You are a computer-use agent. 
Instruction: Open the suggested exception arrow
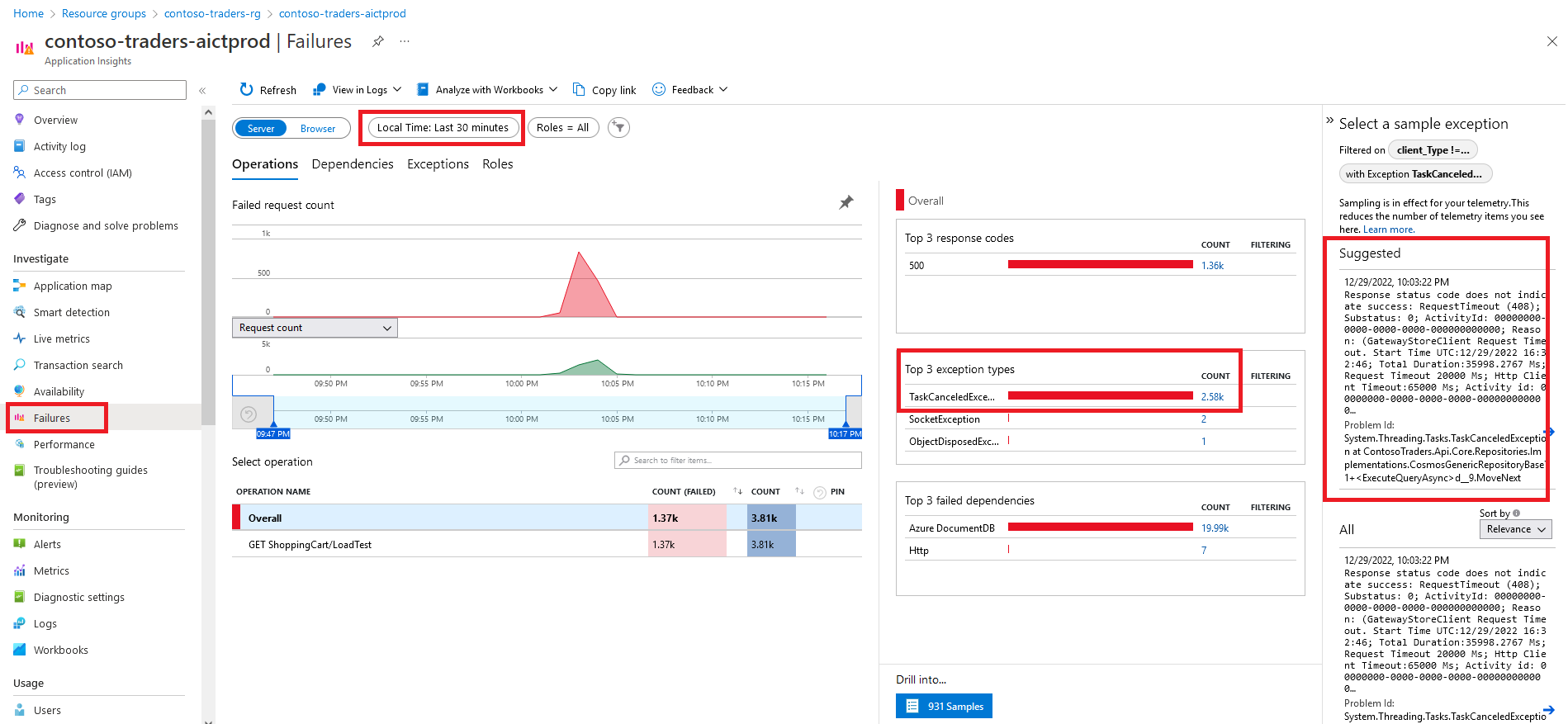point(1550,432)
